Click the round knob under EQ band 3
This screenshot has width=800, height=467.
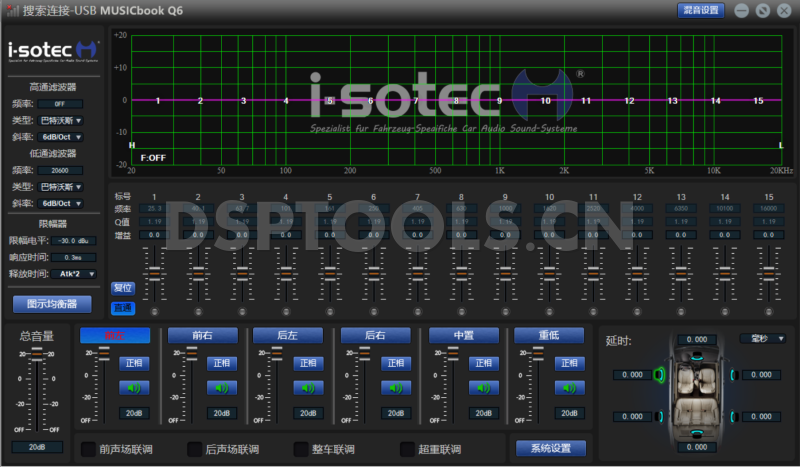pyautogui.click(x=242, y=311)
